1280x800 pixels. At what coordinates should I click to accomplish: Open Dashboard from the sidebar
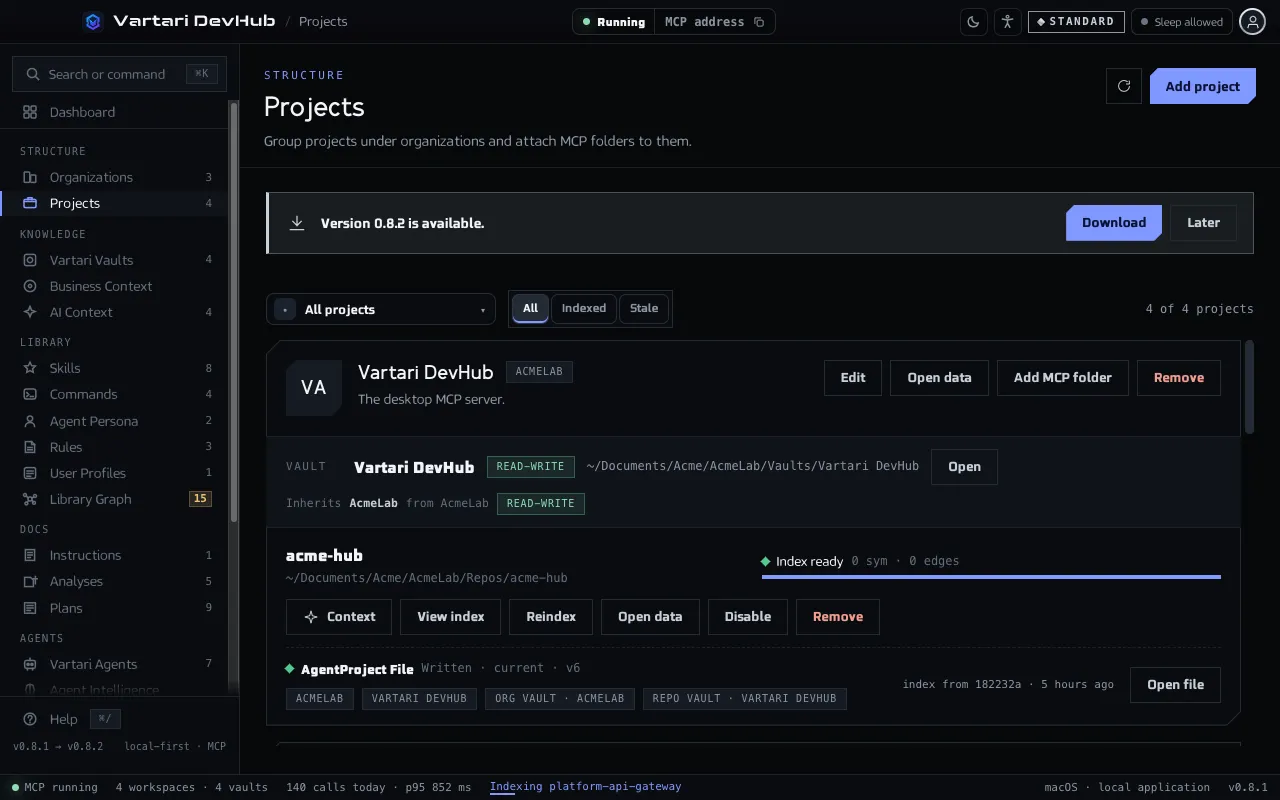click(115, 112)
